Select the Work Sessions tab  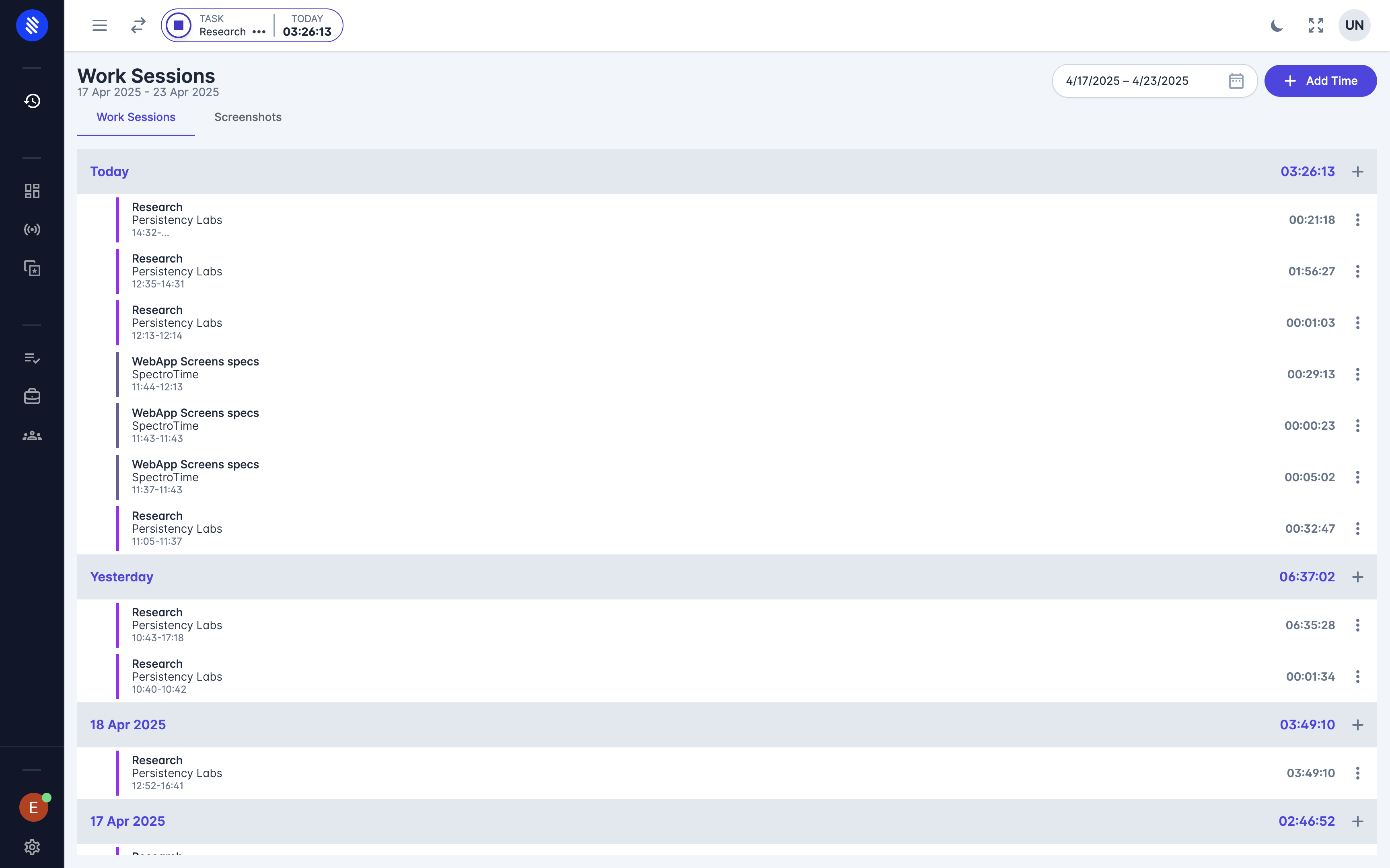click(136, 117)
